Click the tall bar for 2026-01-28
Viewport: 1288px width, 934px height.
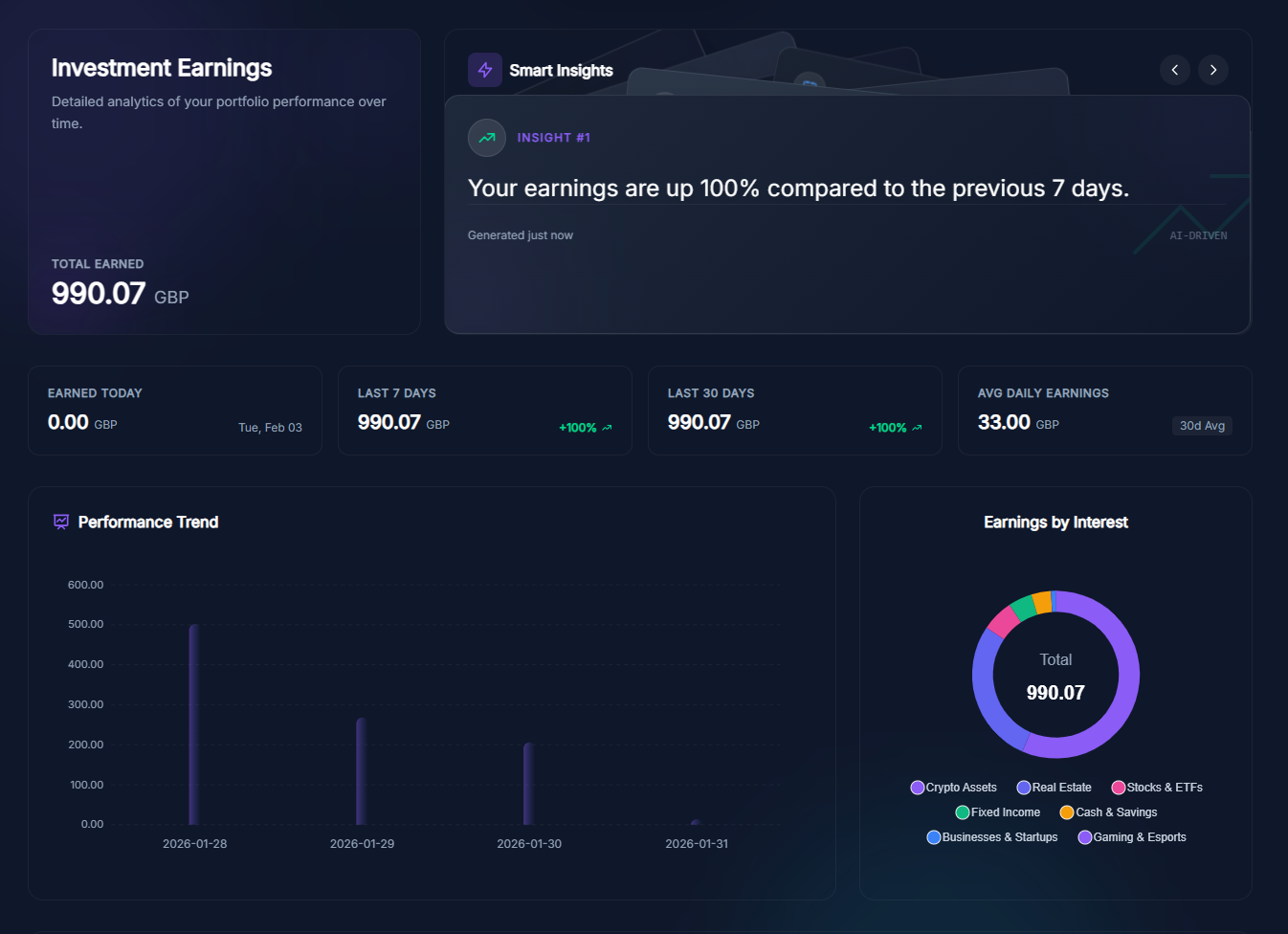coord(194,723)
